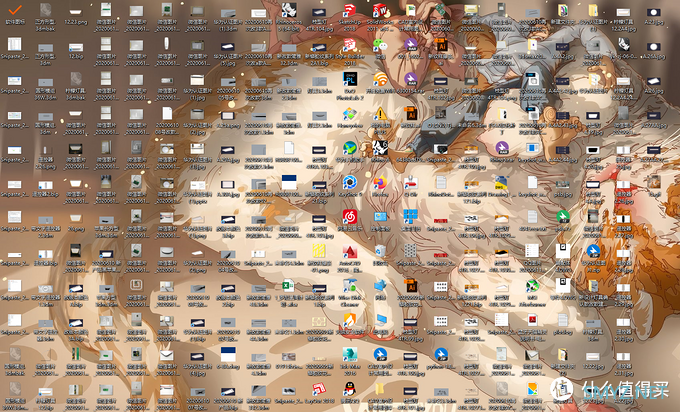The width and height of the screenshot is (680, 412).
Task: Select the A24.jpg image file
Action: [x=654, y=47]
